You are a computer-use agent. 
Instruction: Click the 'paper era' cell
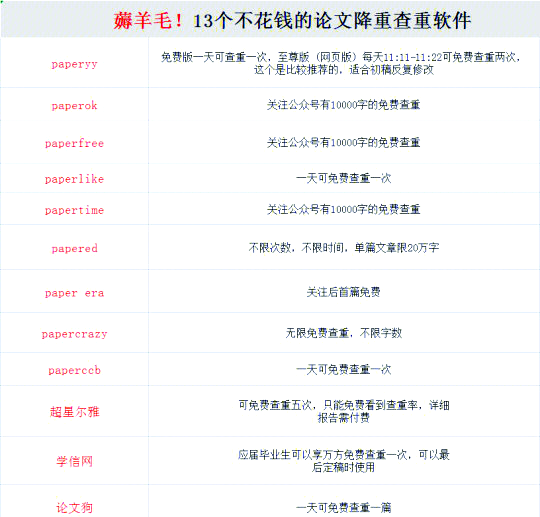pos(74,292)
